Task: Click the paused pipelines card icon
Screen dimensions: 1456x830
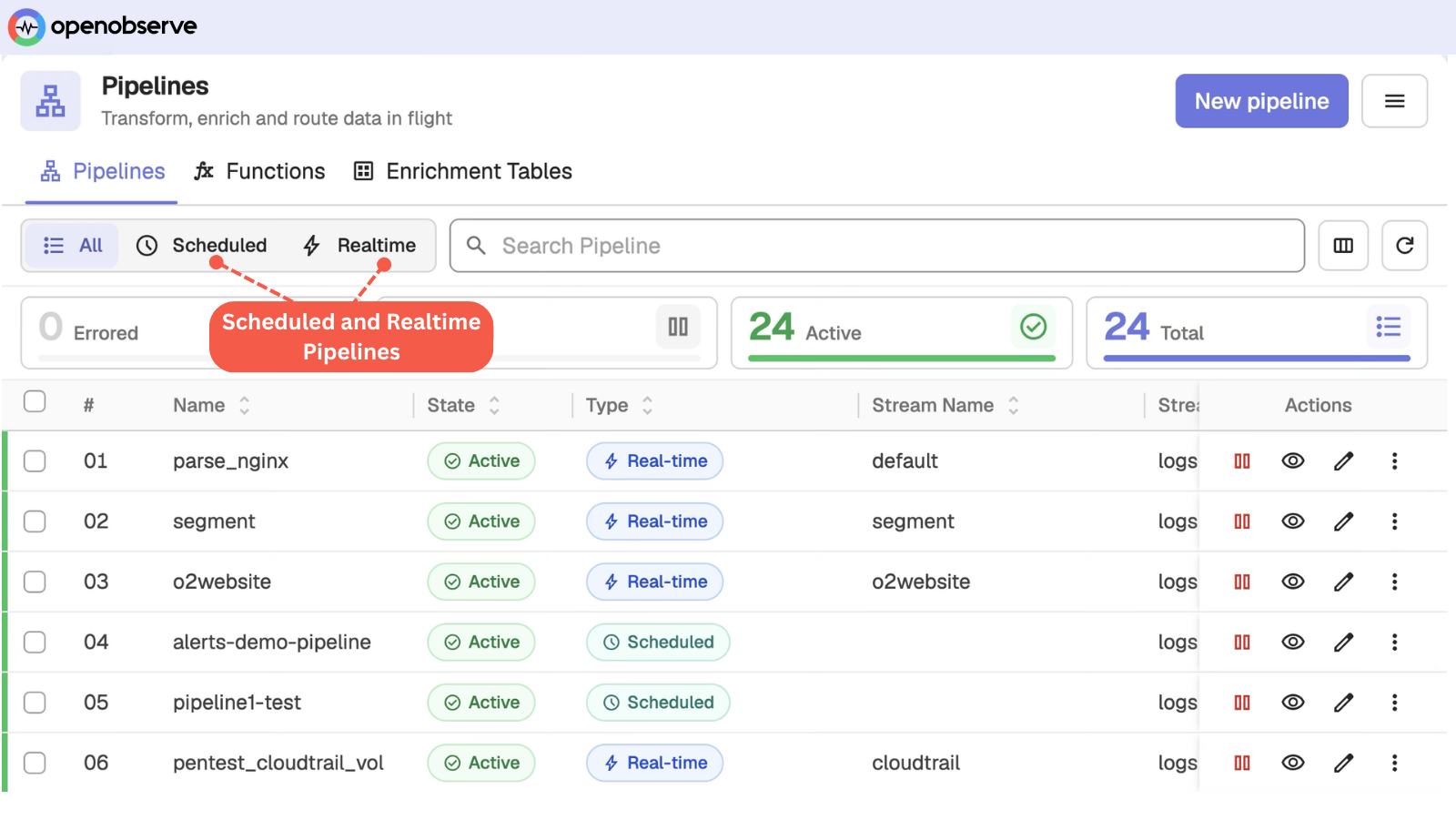Action: [678, 327]
